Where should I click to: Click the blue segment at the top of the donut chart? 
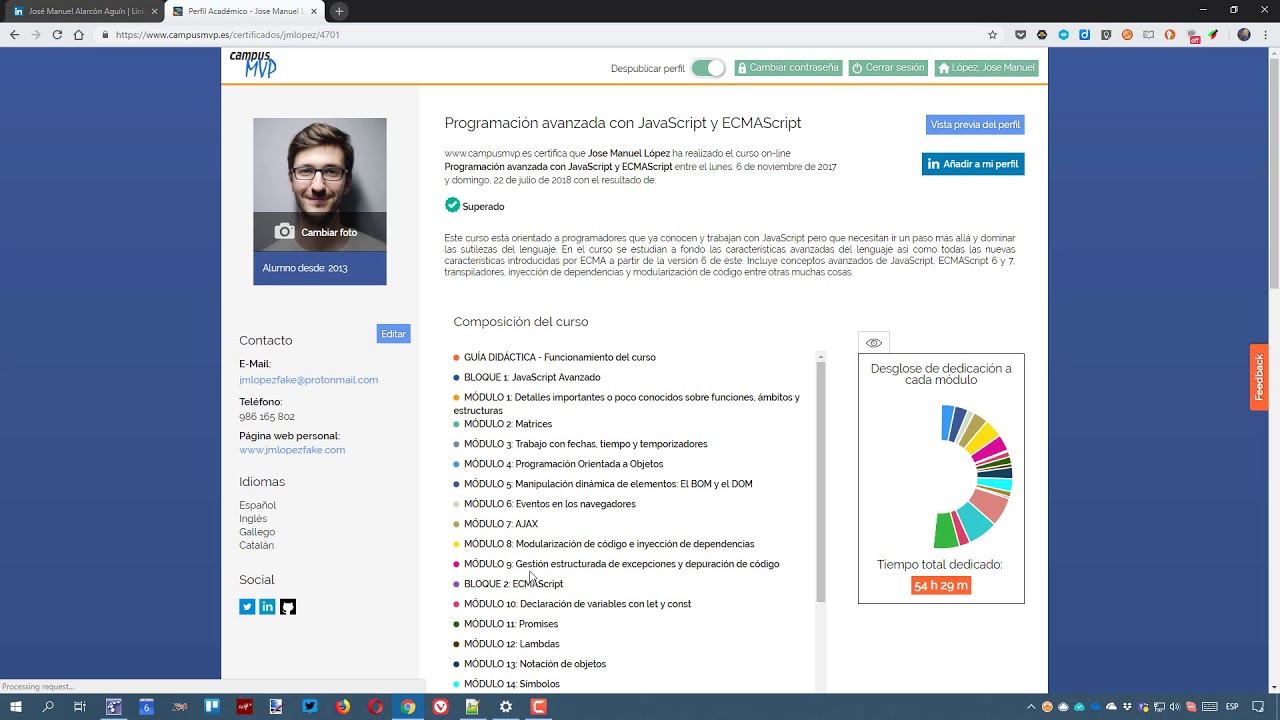(947, 422)
